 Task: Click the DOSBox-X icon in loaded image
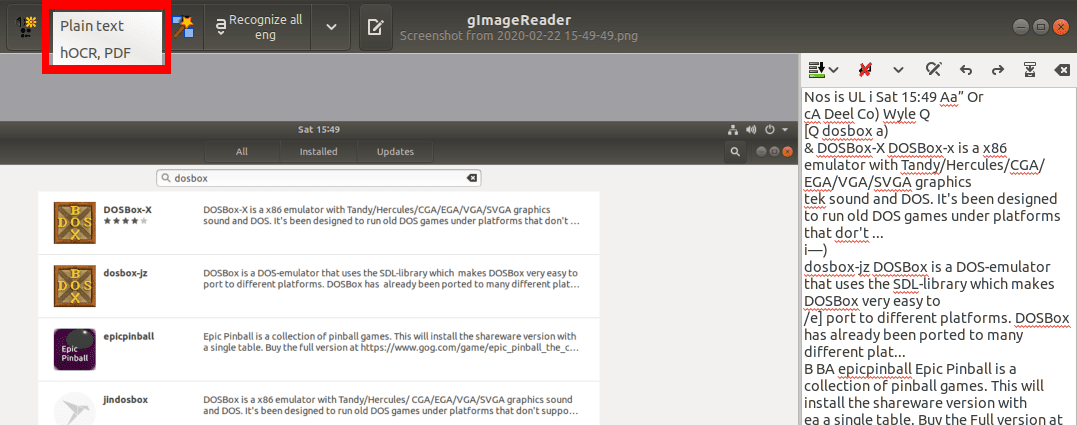(74, 223)
